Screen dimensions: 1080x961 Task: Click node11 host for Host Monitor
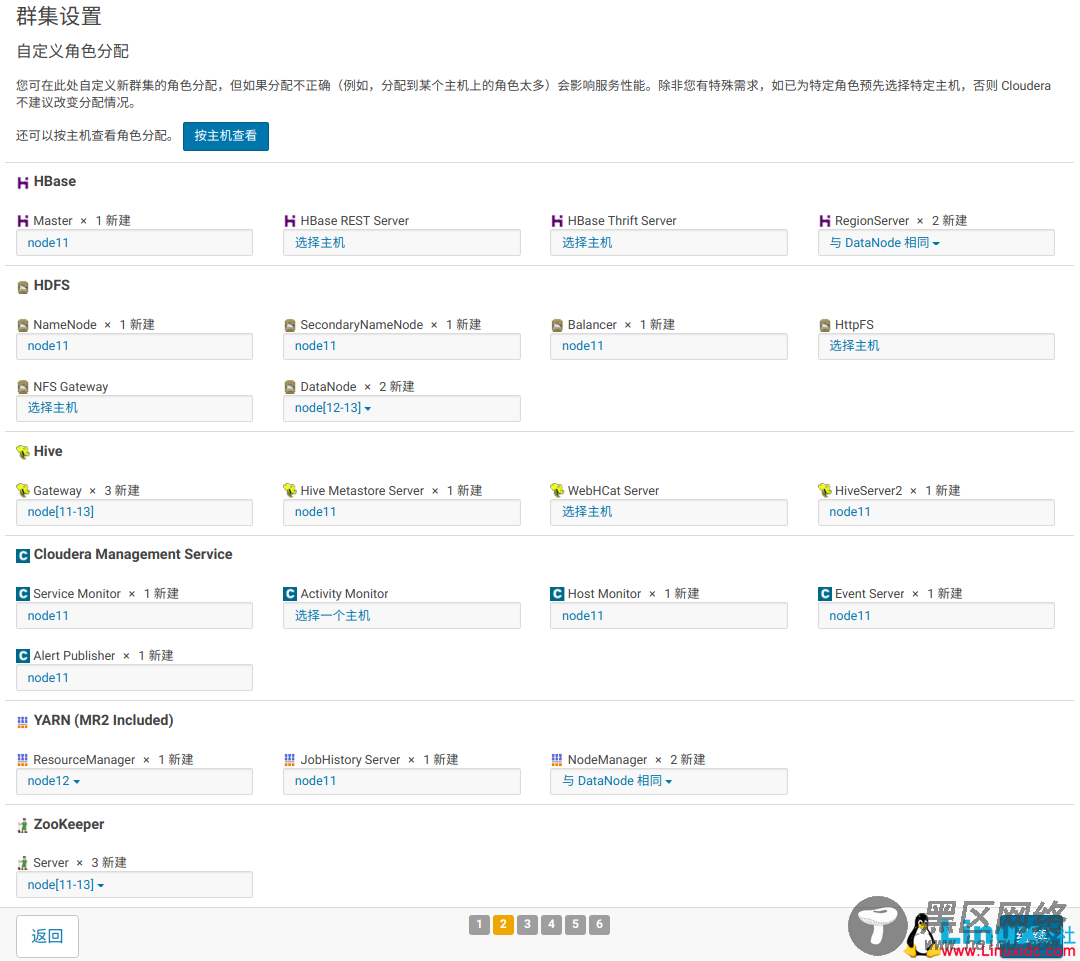point(669,615)
